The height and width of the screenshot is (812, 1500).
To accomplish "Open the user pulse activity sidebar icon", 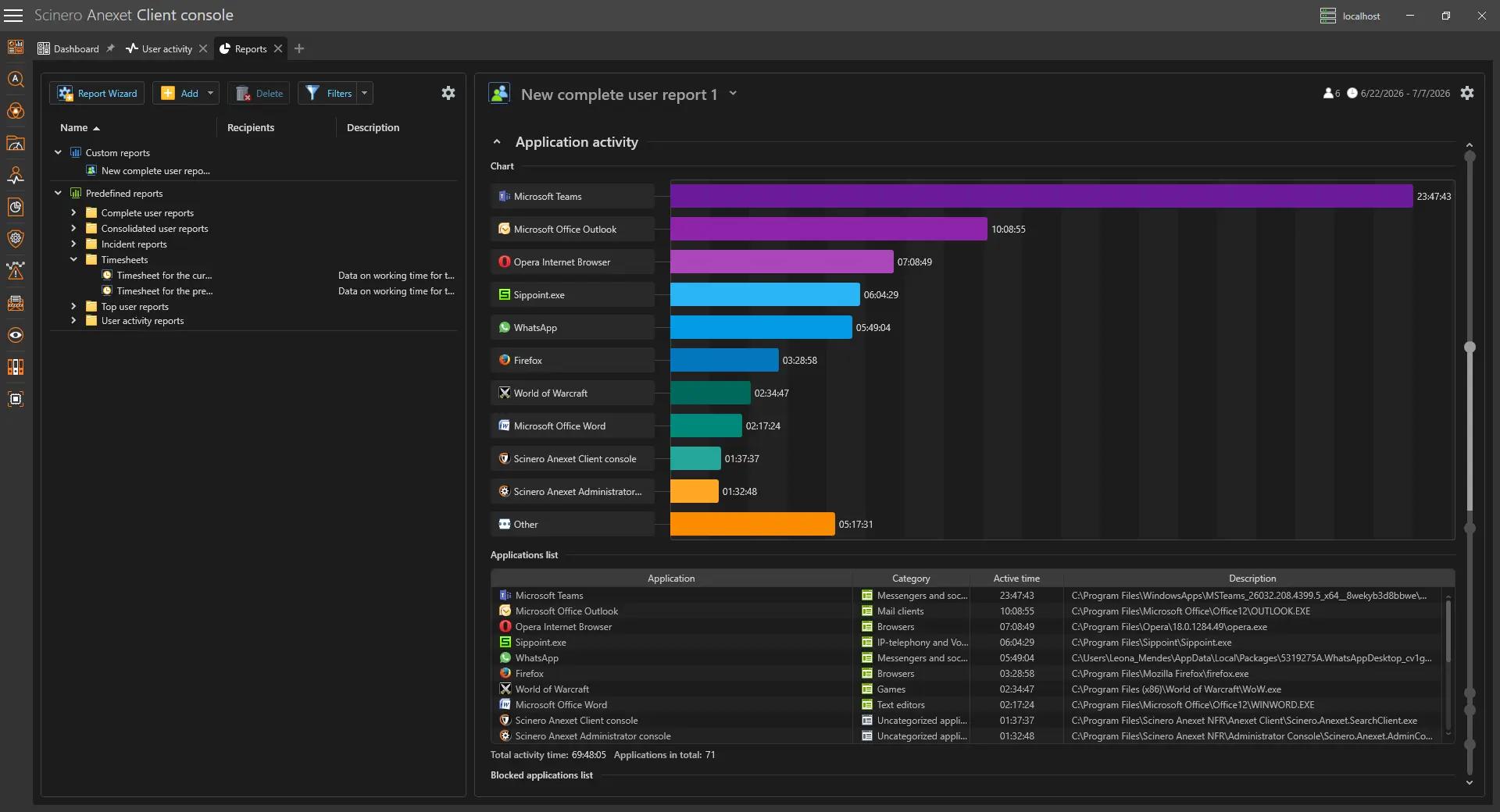I will pos(16,175).
